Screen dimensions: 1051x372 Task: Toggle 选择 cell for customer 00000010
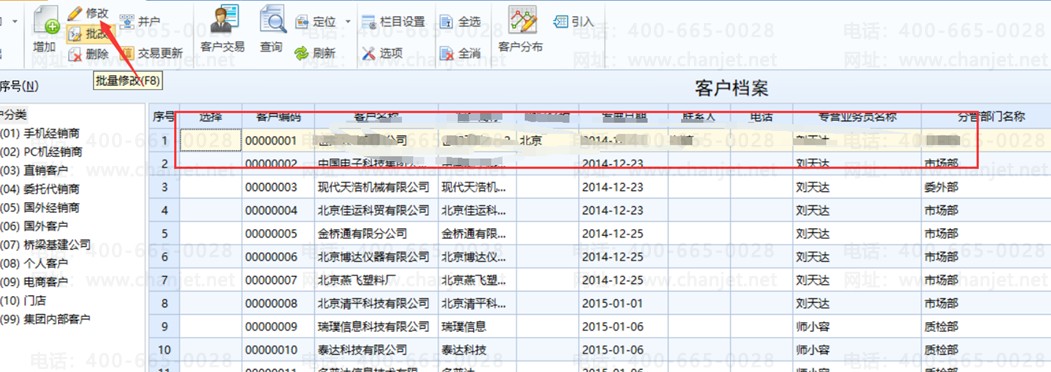[x=210, y=350]
